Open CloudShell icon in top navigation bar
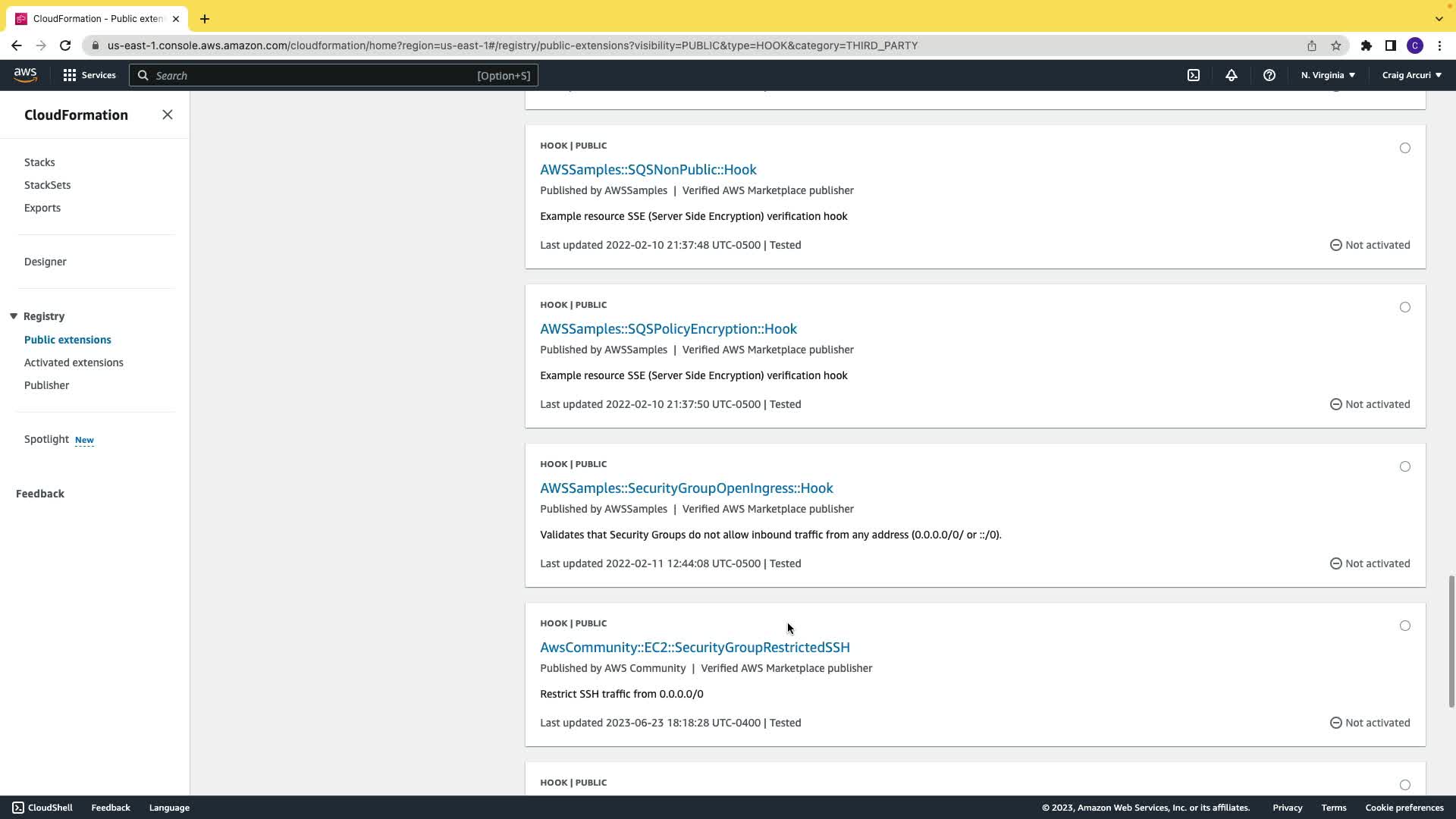The width and height of the screenshot is (1456, 819). coord(1194,75)
